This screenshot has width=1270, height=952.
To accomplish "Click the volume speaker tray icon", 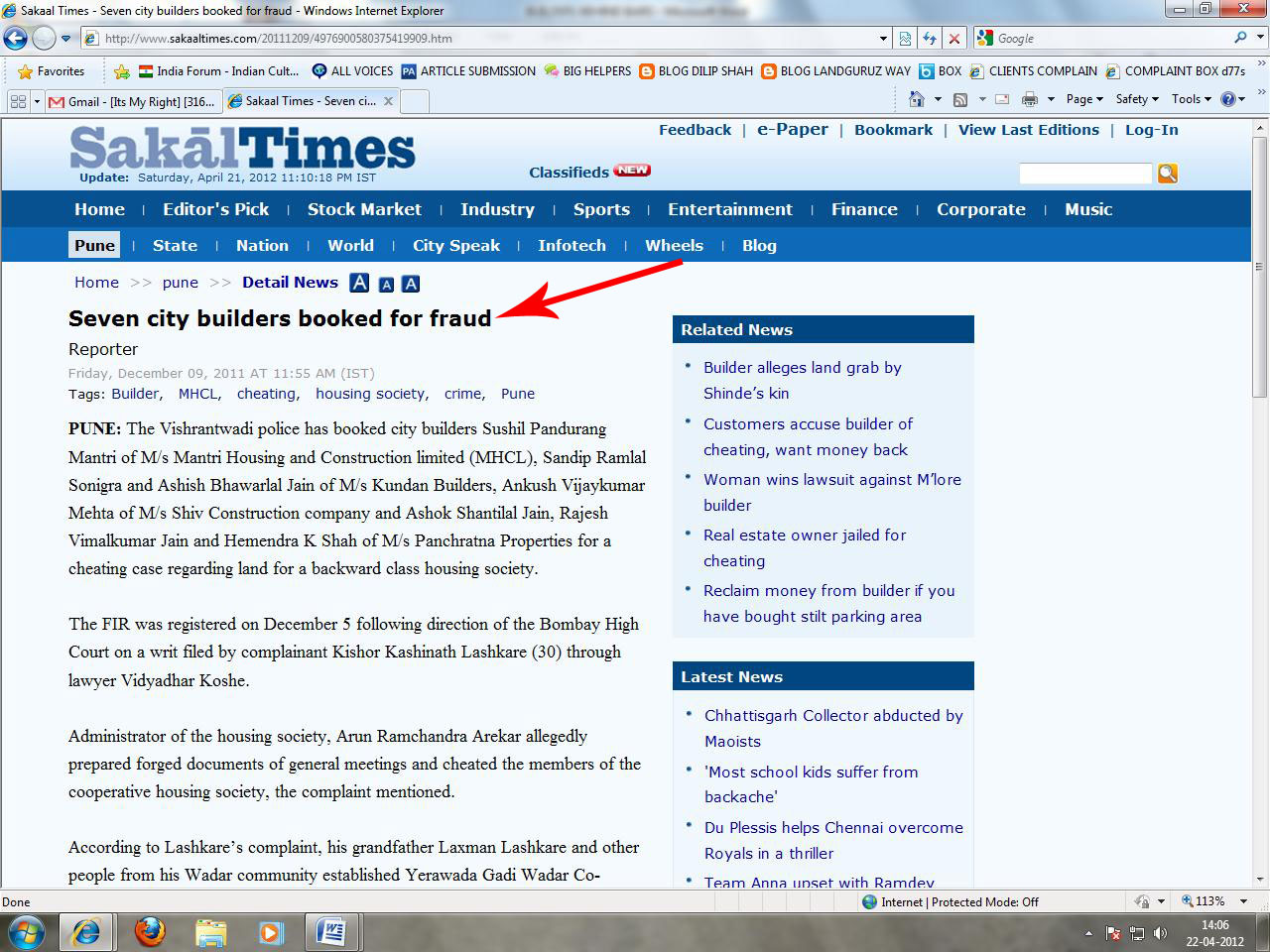I will pyautogui.click(x=1160, y=933).
